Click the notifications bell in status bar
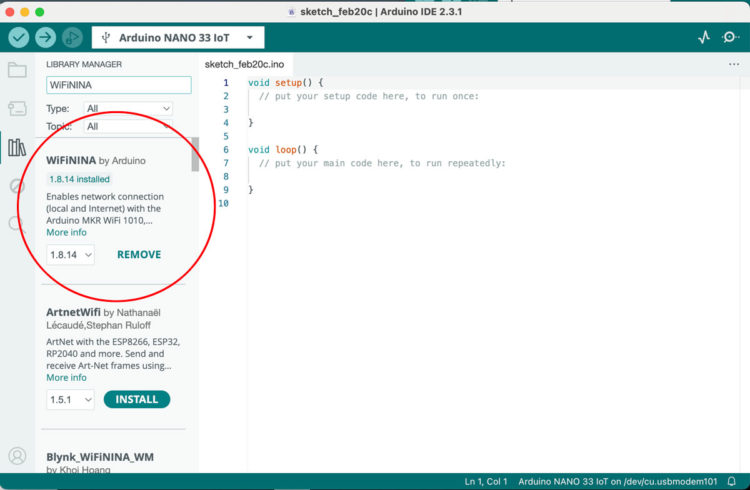Viewport: 750px width, 490px height. 732,481
